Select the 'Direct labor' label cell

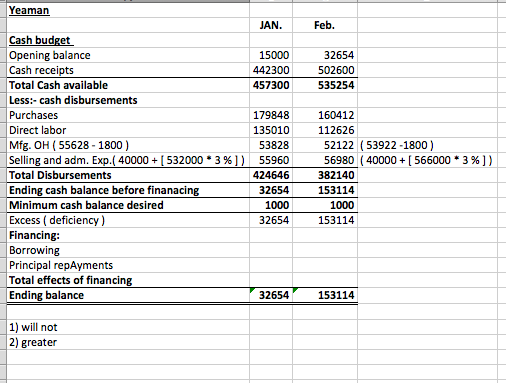[x=128, y=130]
